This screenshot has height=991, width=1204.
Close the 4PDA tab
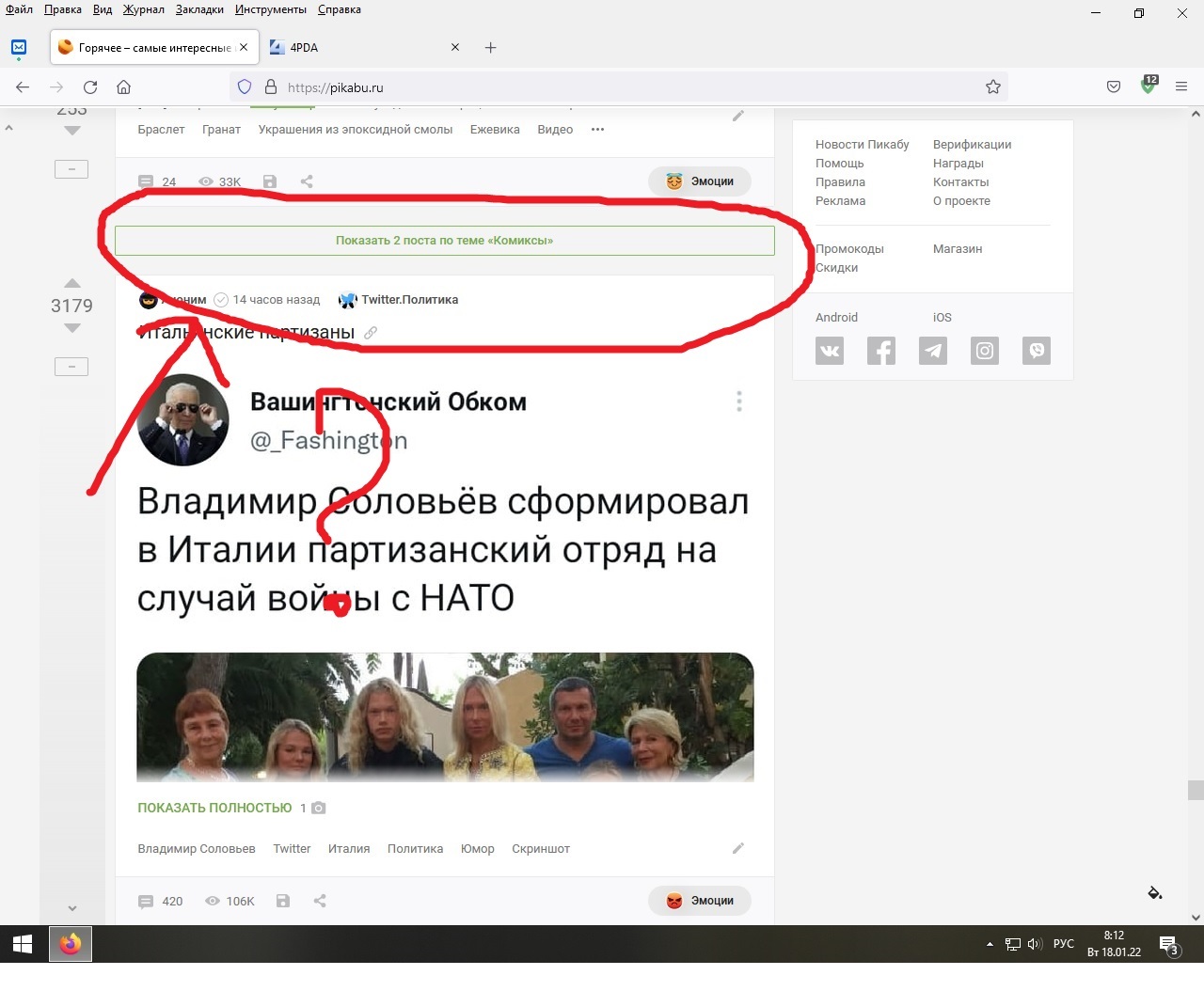click(455, 47)
